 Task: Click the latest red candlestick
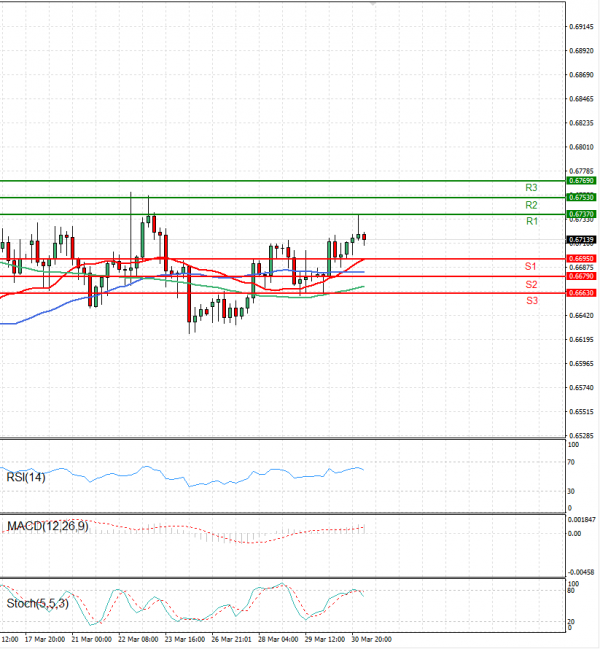[x=364, y=237]
